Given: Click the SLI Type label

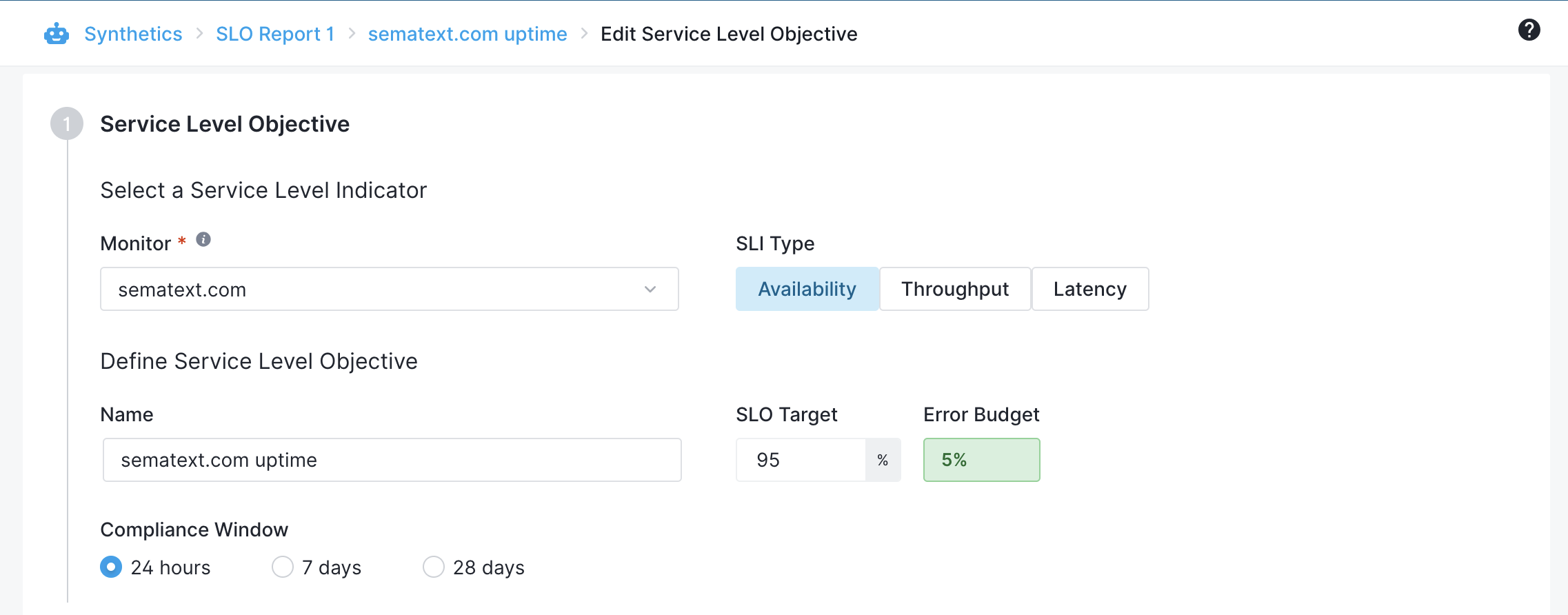Looking at the screenshot, I should [775, 243].
